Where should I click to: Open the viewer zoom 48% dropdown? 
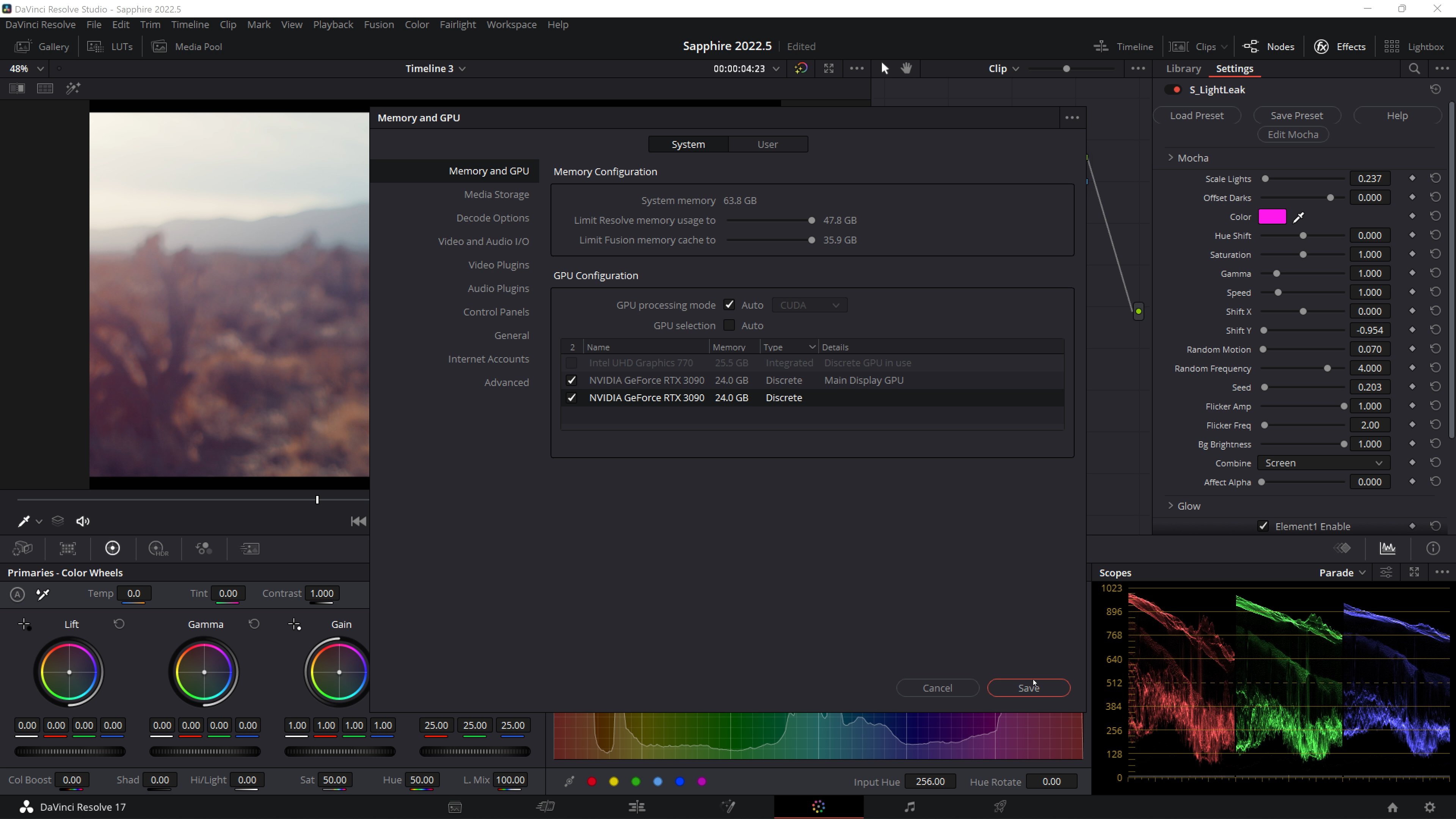pos(27,68)
